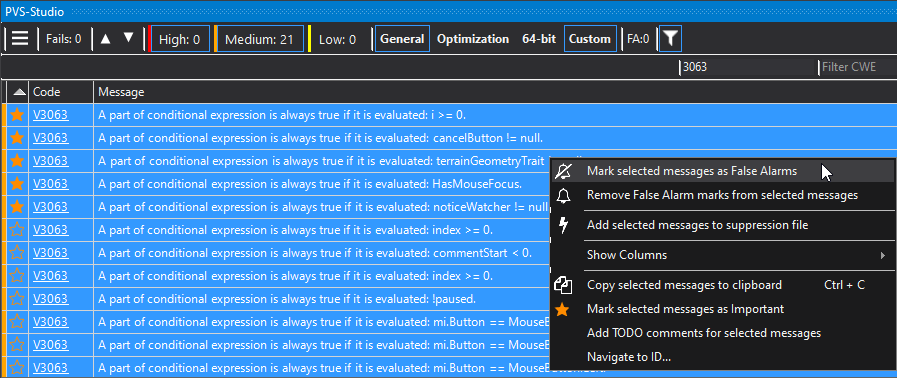This screenshot has height=378, width=897.
Task: Select message ending 'cancelButton != null.'
Action: (x=320, y=138)
